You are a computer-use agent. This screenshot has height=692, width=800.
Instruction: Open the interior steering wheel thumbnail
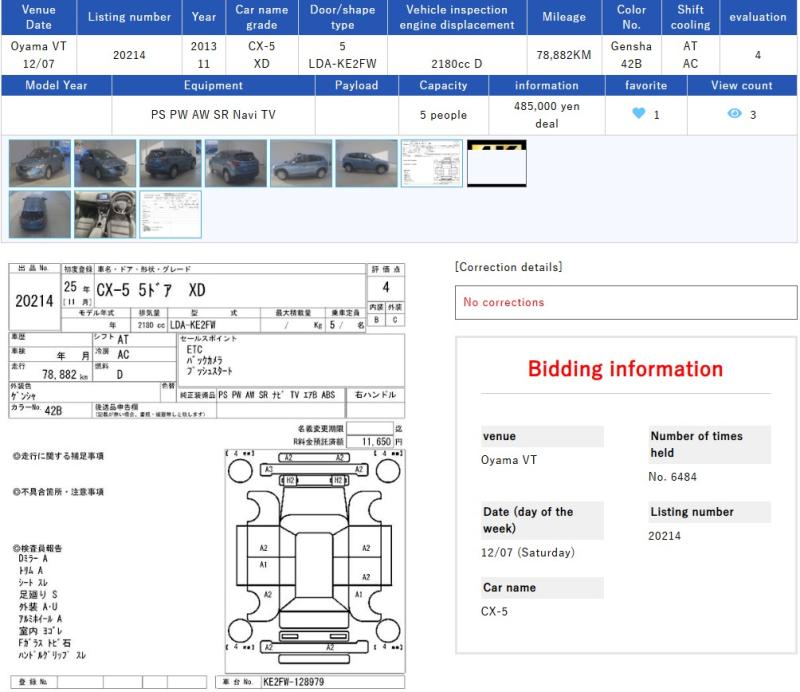pos(105,214)
